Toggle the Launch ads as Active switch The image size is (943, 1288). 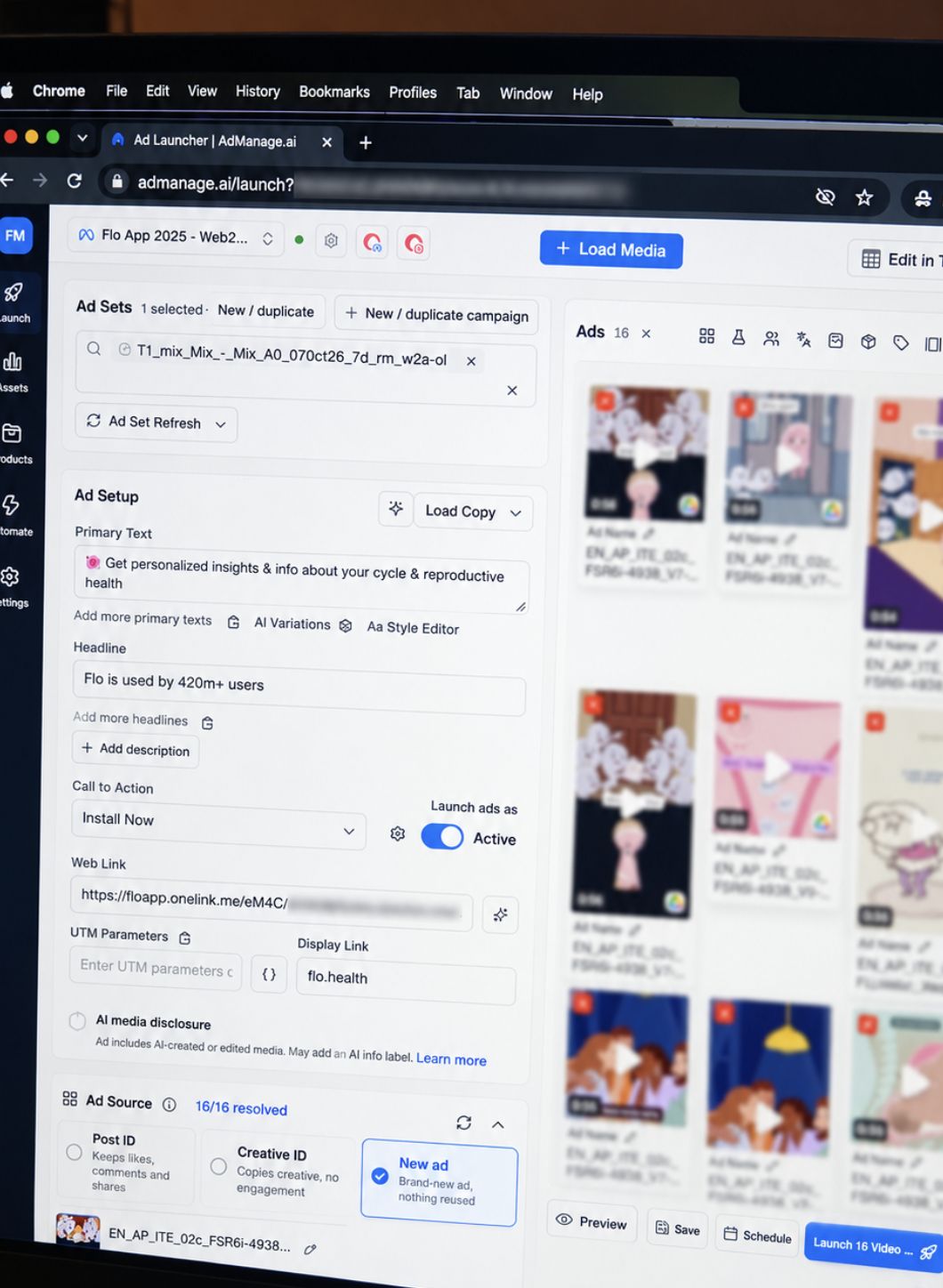[442, 837]
